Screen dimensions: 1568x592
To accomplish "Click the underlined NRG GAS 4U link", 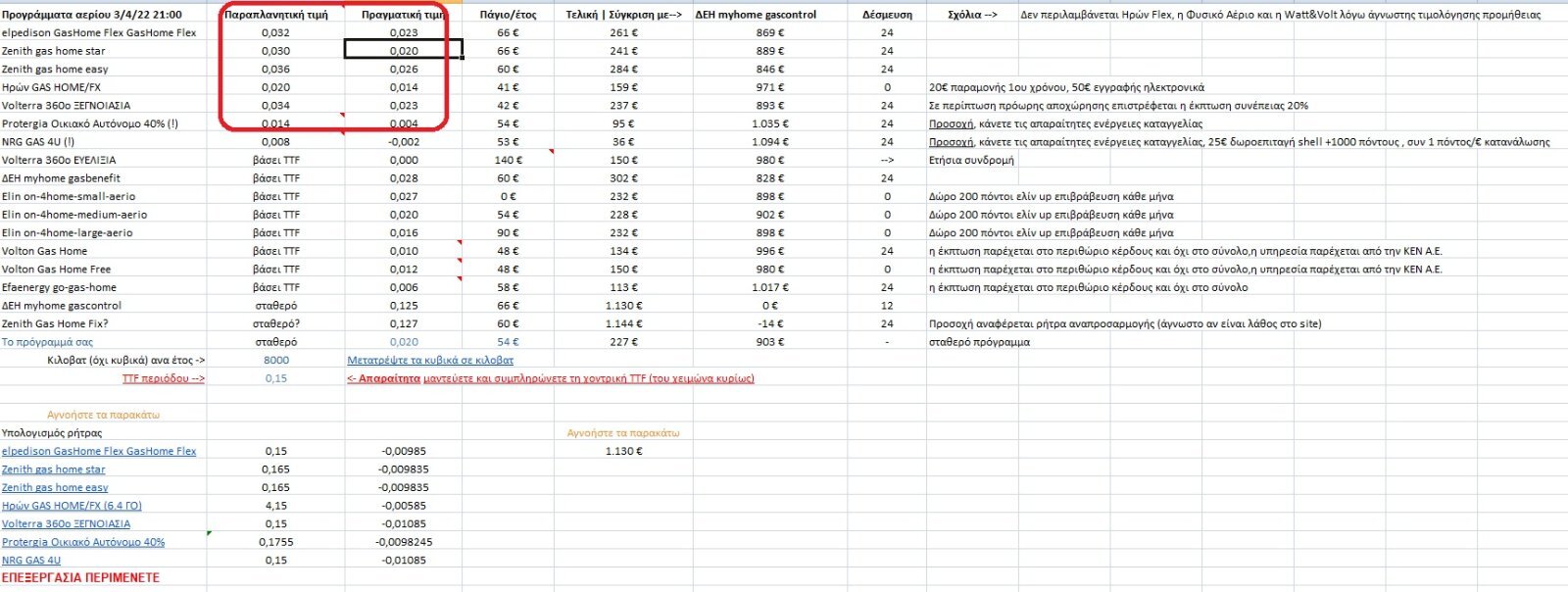I will pos(31,560).
